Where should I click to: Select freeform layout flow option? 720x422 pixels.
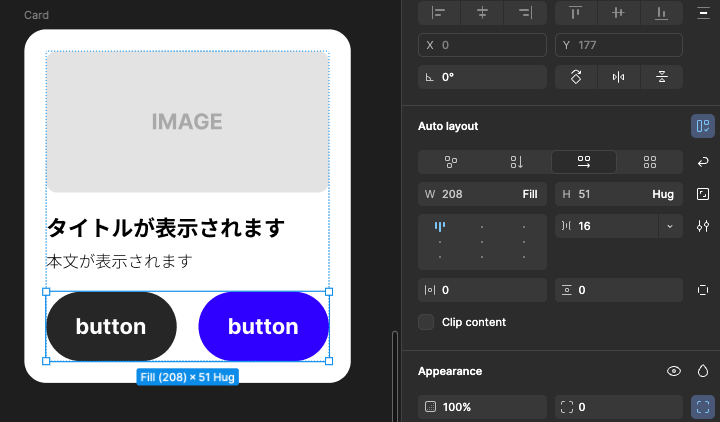[451, 162]
